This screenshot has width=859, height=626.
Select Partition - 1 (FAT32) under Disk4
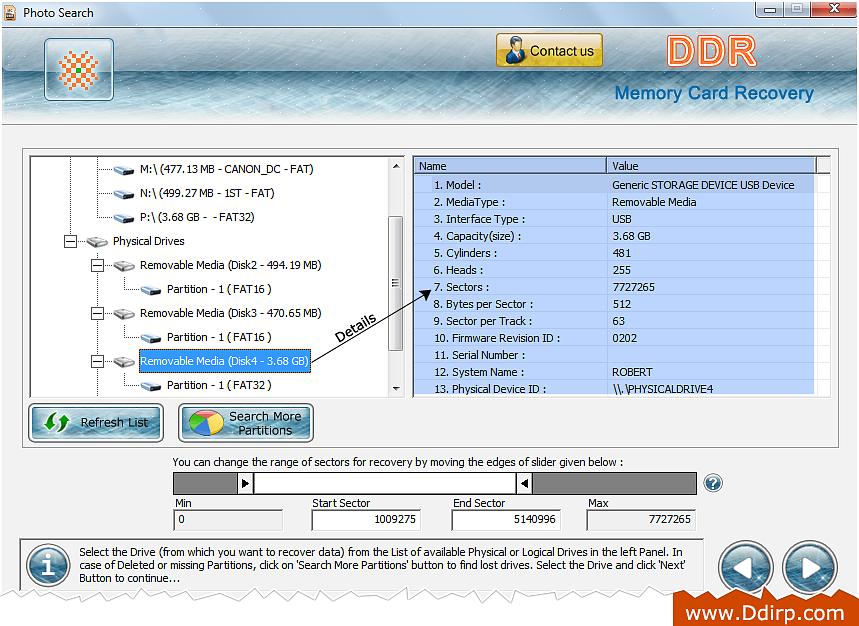(x=219, y=386)
